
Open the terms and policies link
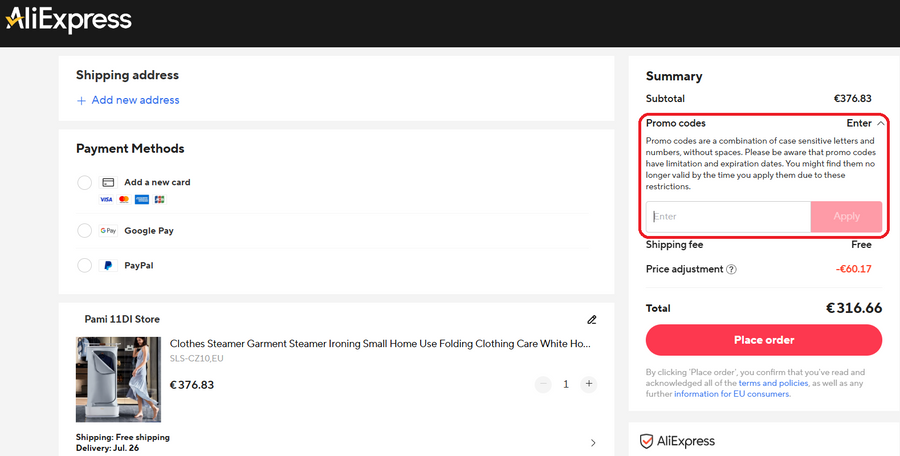click(771, 383)
